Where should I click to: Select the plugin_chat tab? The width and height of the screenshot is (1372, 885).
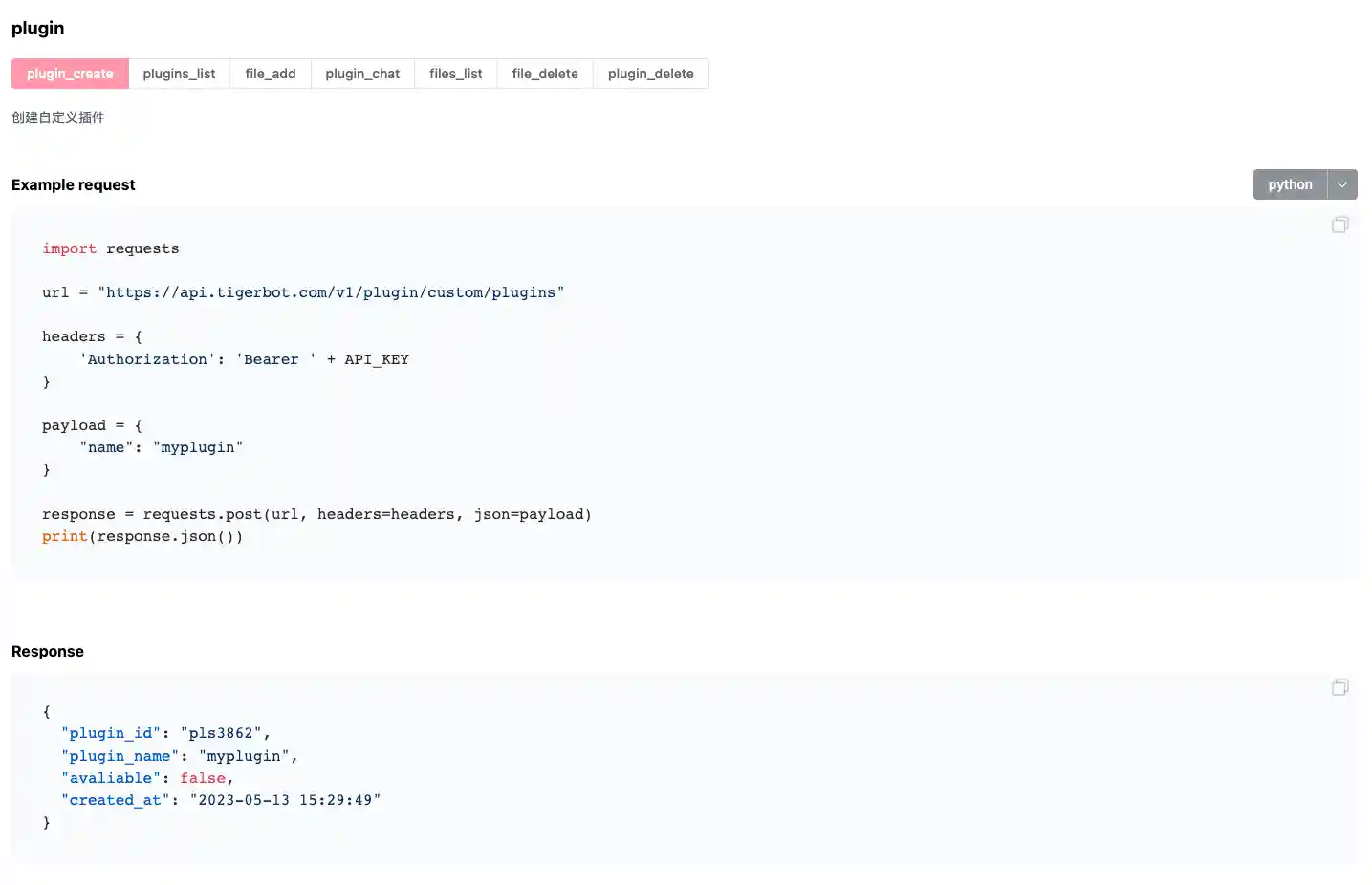coord(362,73)
